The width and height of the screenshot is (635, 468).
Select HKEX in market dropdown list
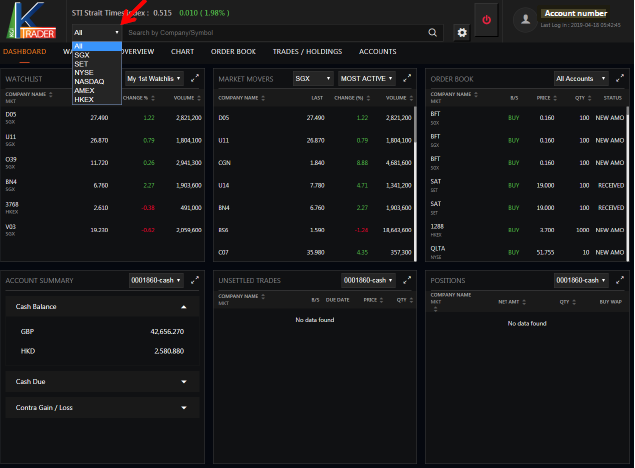[x=97, y=99]
